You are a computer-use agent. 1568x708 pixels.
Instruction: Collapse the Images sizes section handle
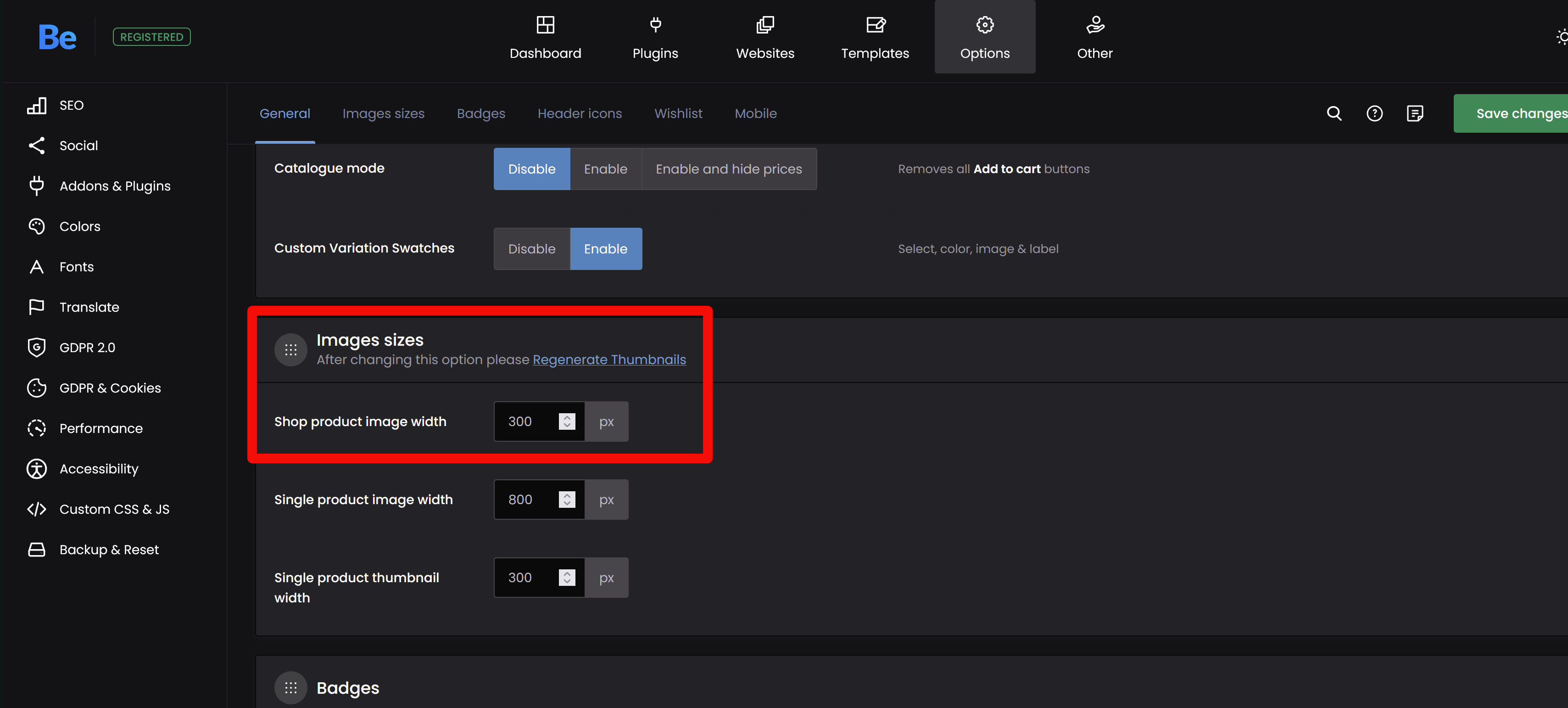(x=290, y=350)
